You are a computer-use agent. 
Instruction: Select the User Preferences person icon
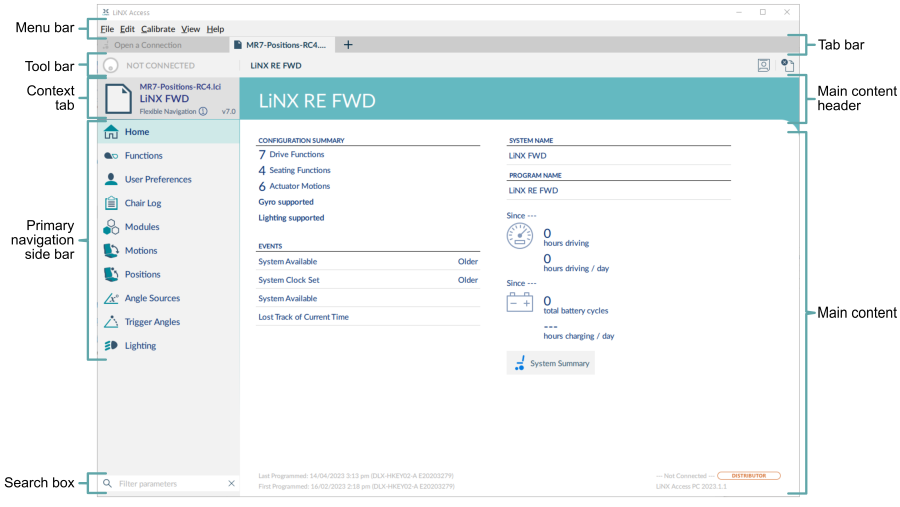point(111,179)
